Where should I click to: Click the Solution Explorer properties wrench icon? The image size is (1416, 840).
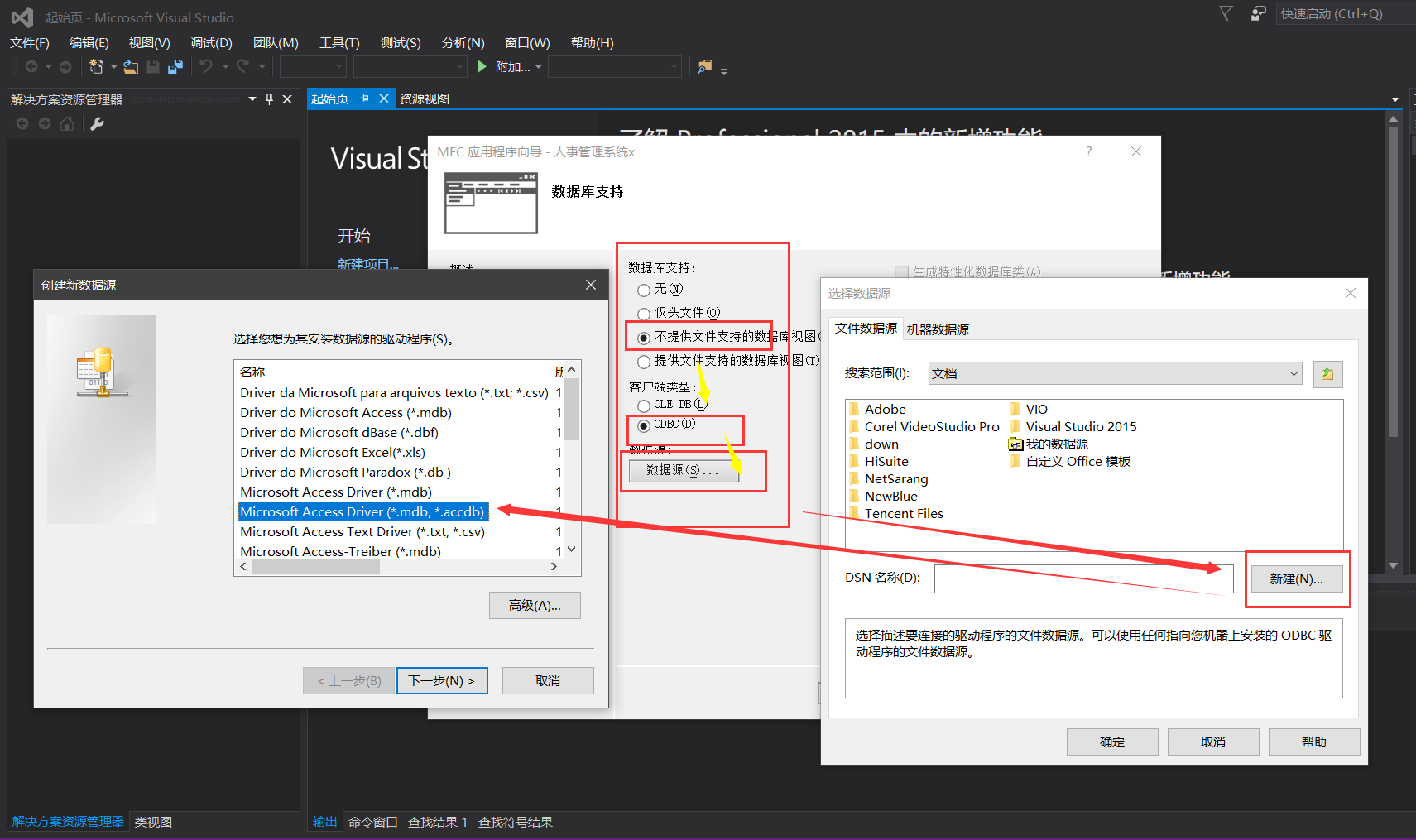point(97,123)
